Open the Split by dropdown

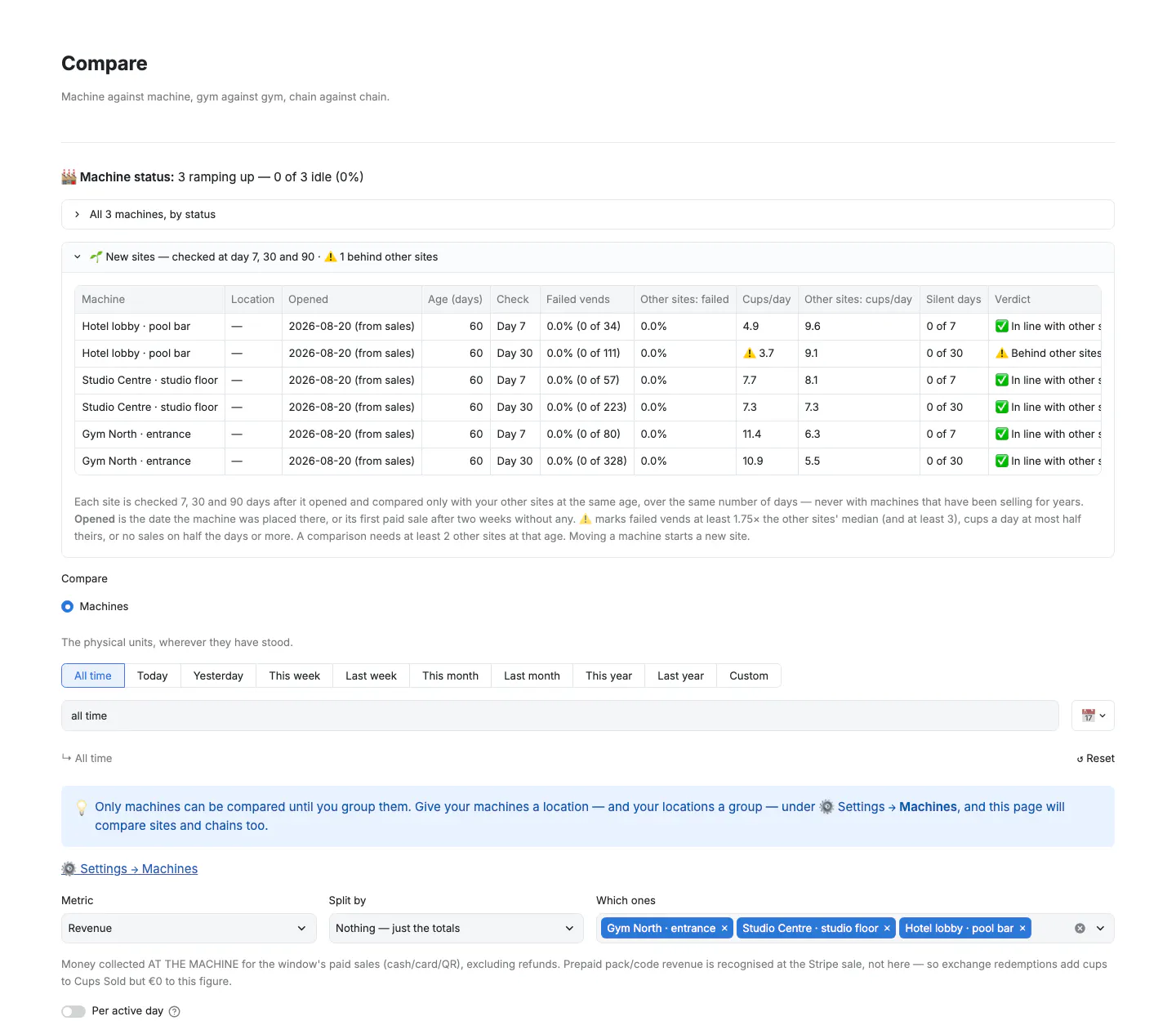(456, 929)
